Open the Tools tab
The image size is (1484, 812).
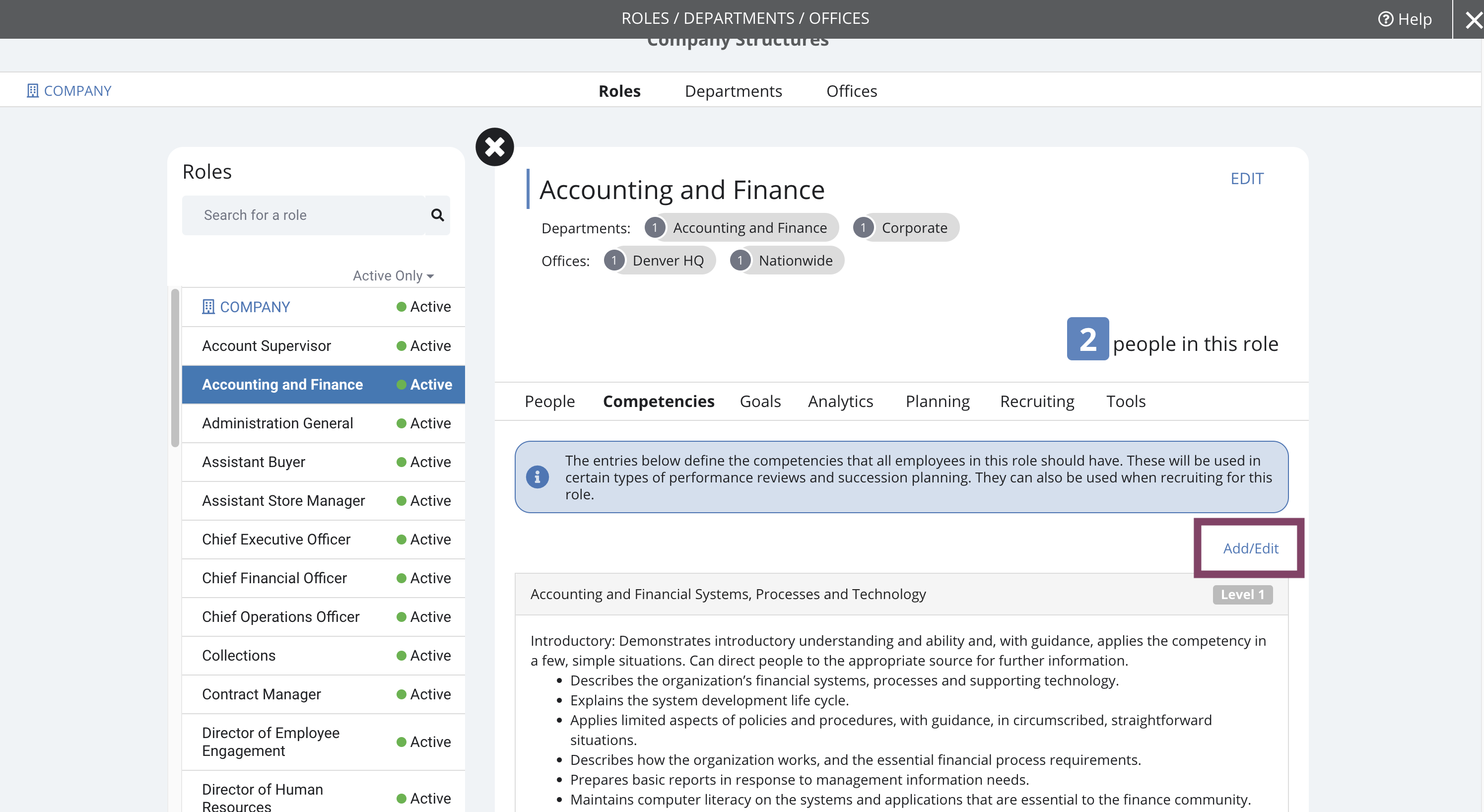1126,401
